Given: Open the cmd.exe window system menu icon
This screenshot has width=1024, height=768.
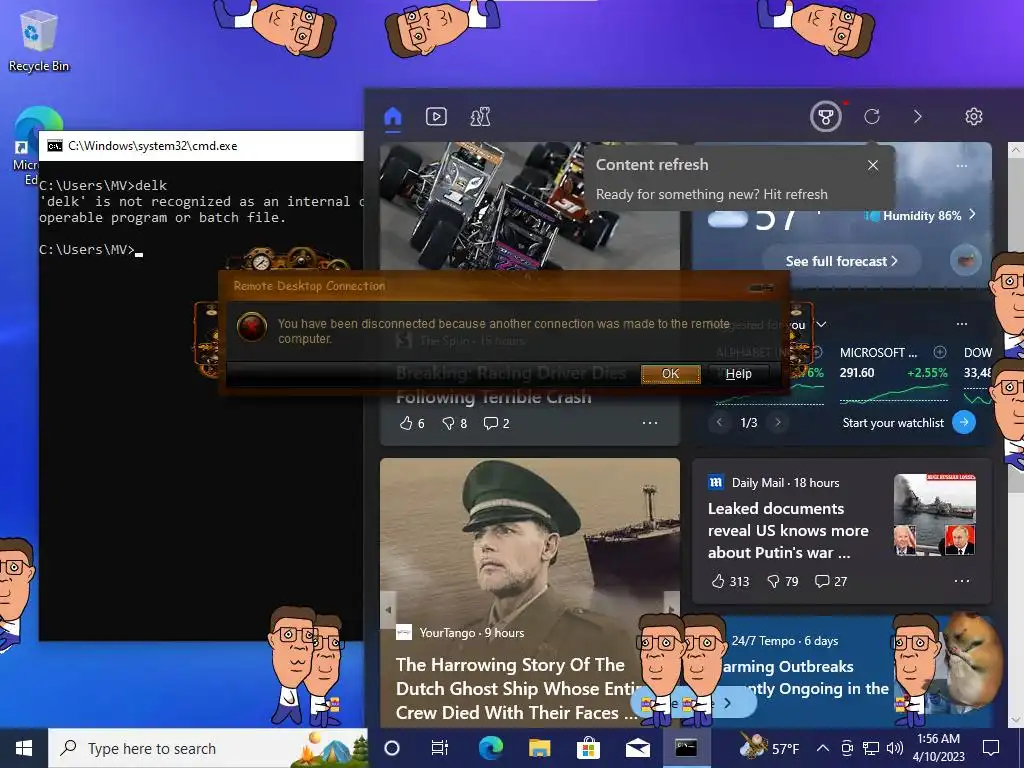Looking at the screenshot, I should [x=55, y=146].
